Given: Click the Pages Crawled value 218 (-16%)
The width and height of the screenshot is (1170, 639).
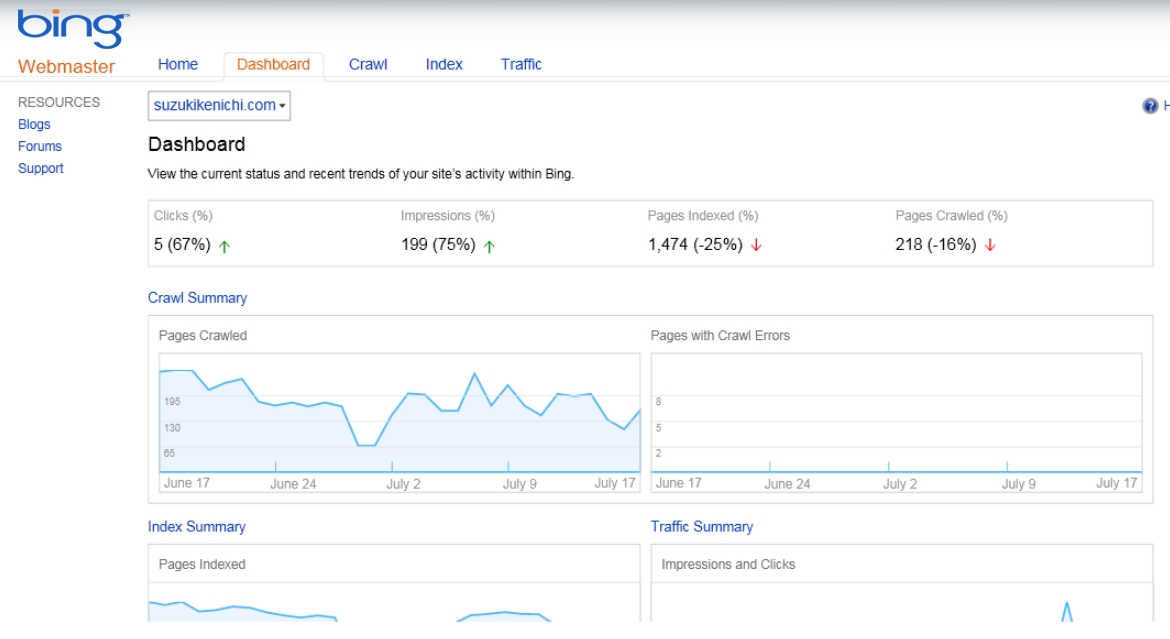Looking at the screenshot, I should pyautogui.click(x=936, y=245).
